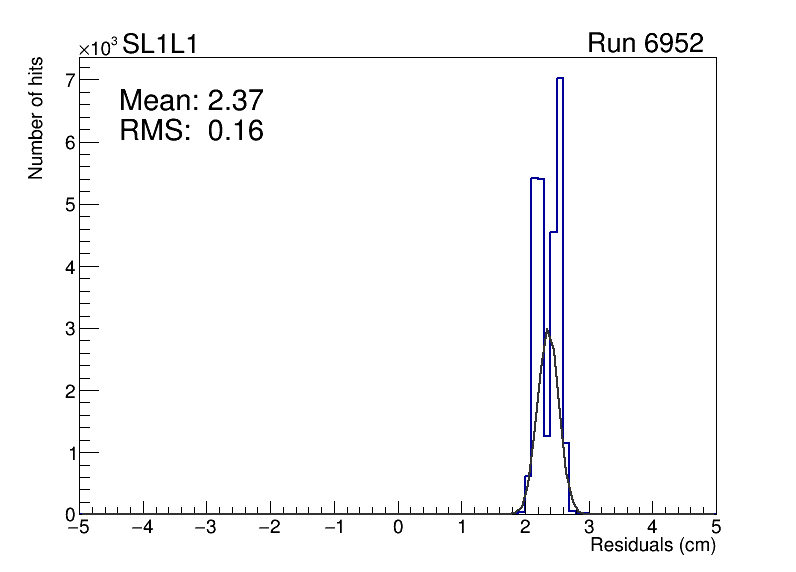
Task: Click the x-axis tick label 4
Action: pyautogui.click(x=653, y=527)
